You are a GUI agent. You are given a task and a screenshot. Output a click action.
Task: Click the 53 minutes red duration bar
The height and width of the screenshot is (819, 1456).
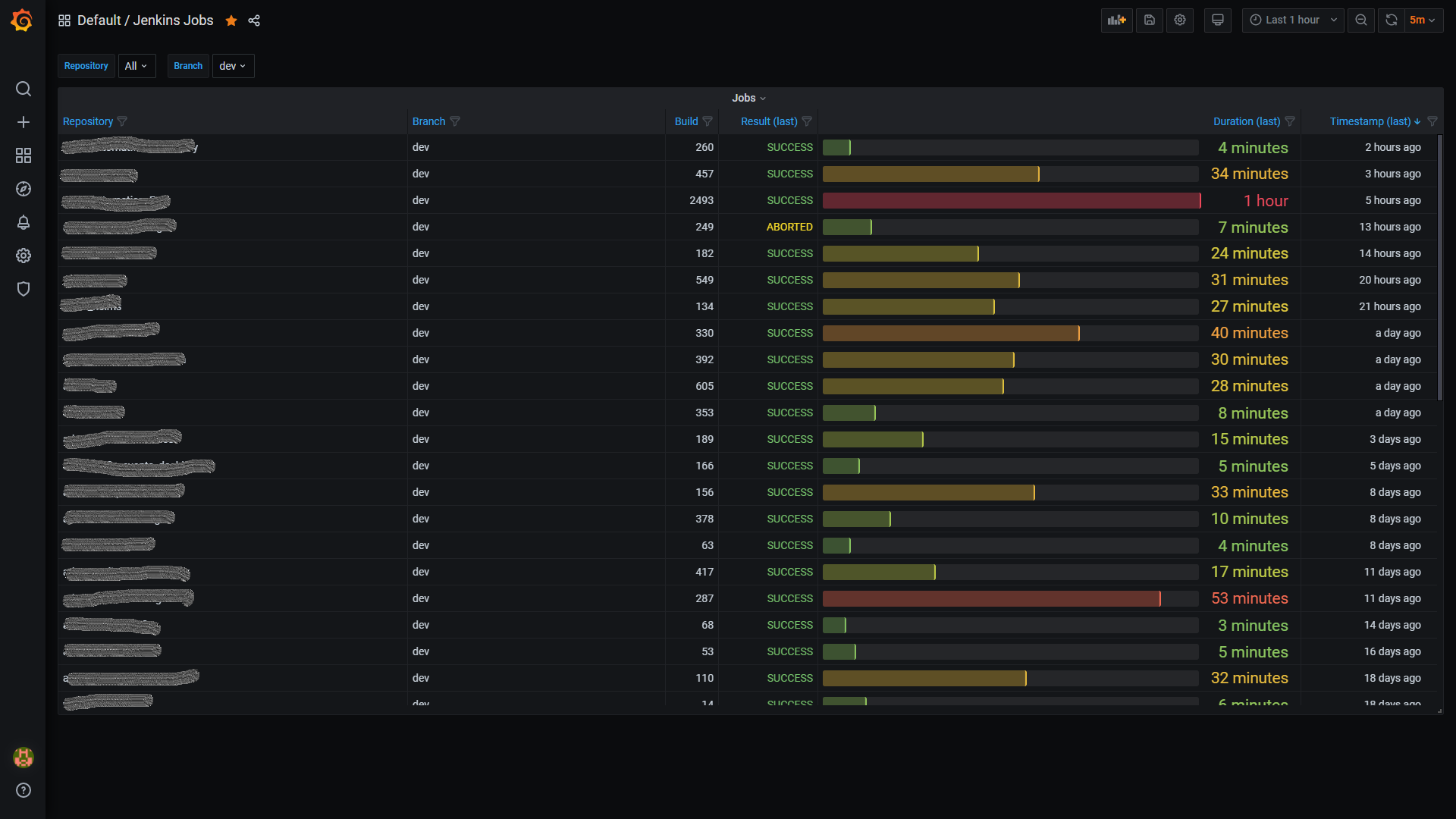tap(992, 598)
